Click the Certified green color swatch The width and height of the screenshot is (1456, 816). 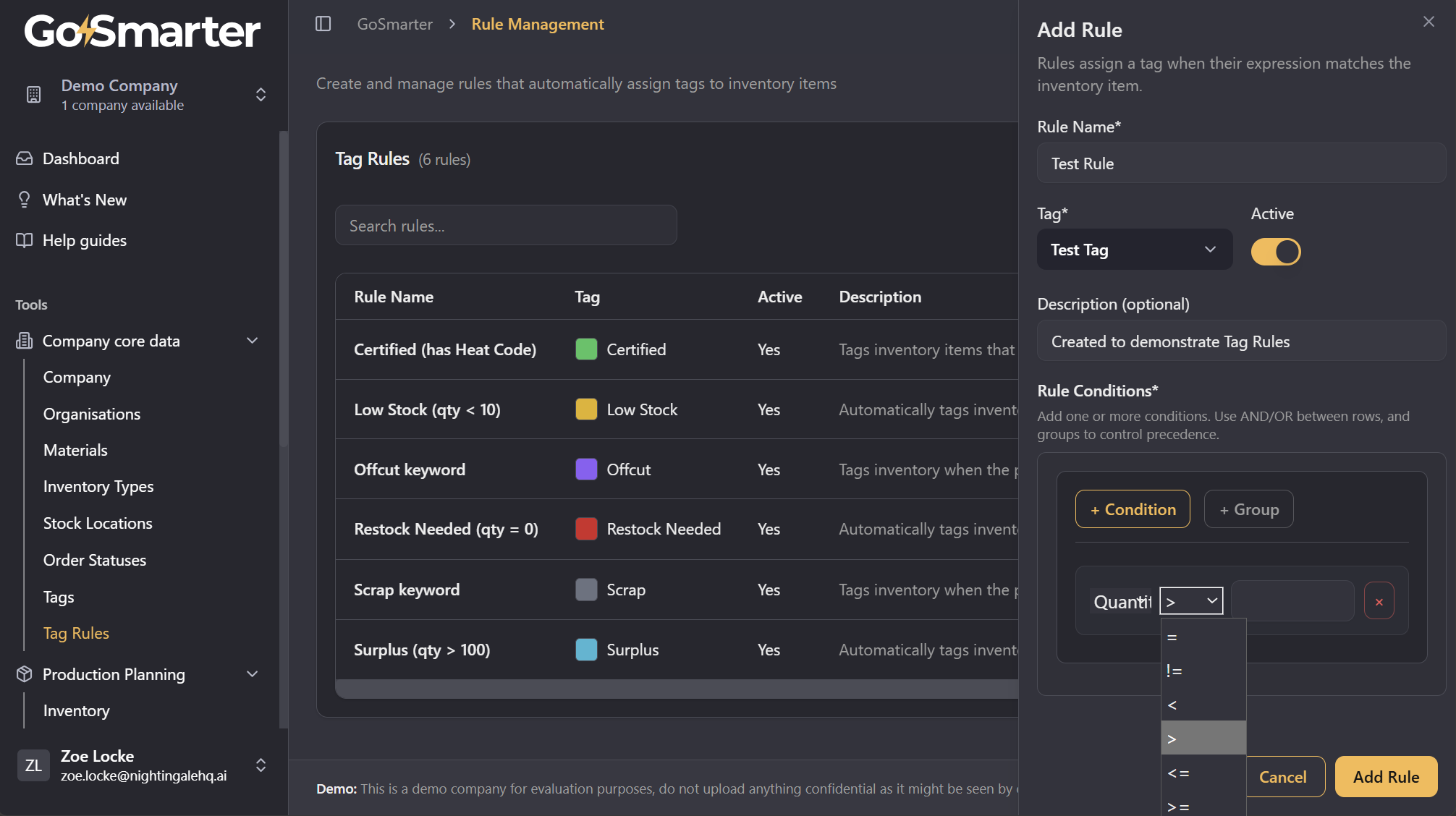(586, 349)
